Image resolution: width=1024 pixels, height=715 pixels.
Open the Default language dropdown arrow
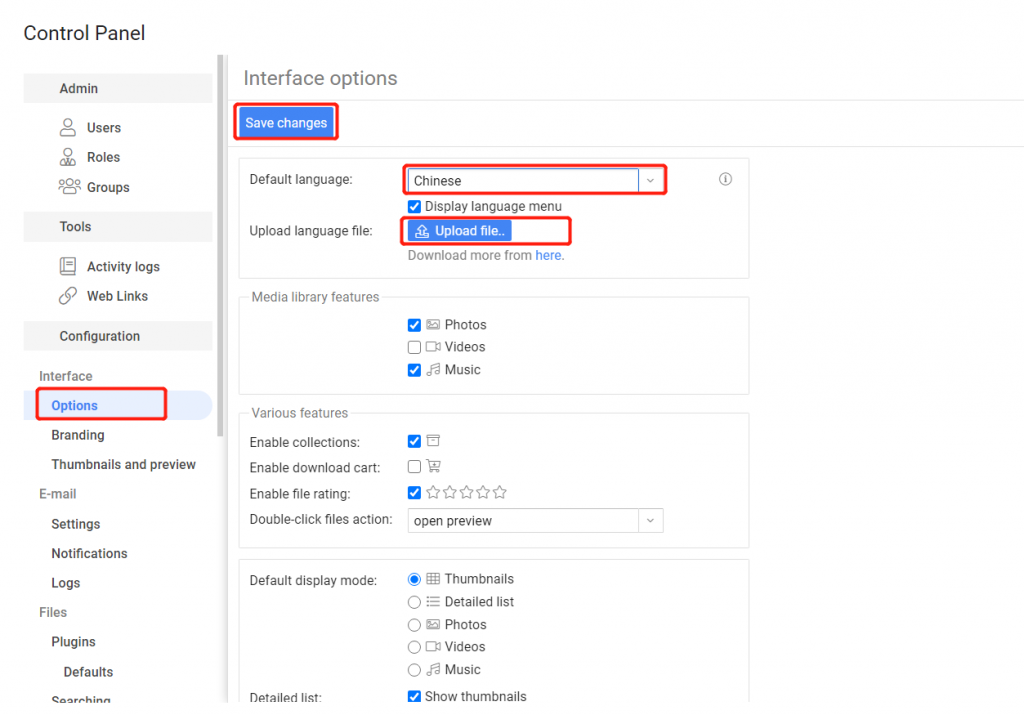click(650, 181)
